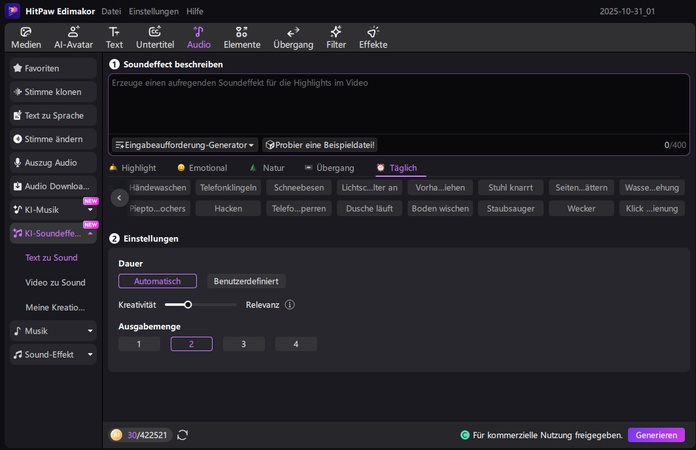
Task: Click the Staubsauger sound preset
Action: coord(510,208)
